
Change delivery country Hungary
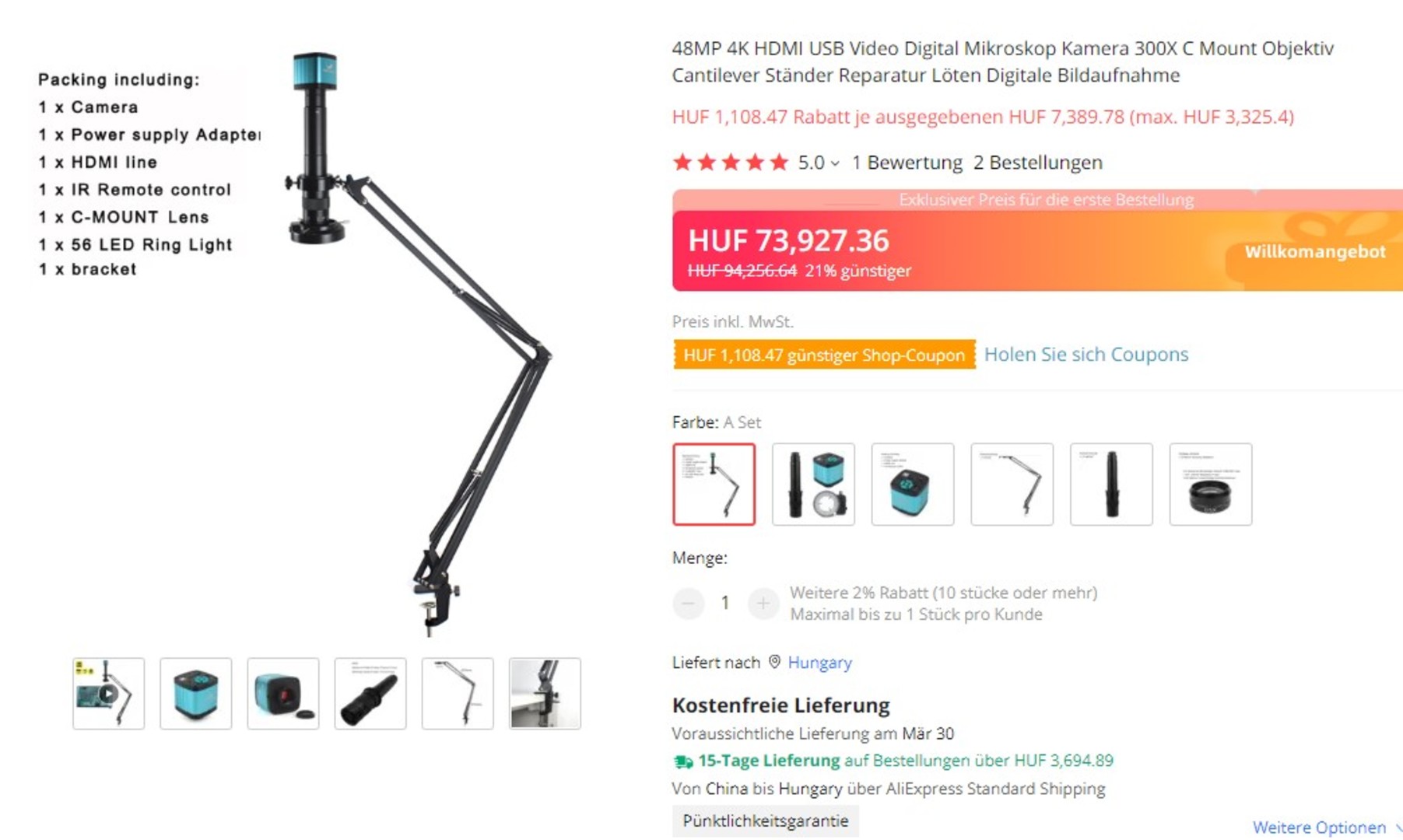click(x=819, y=662)
